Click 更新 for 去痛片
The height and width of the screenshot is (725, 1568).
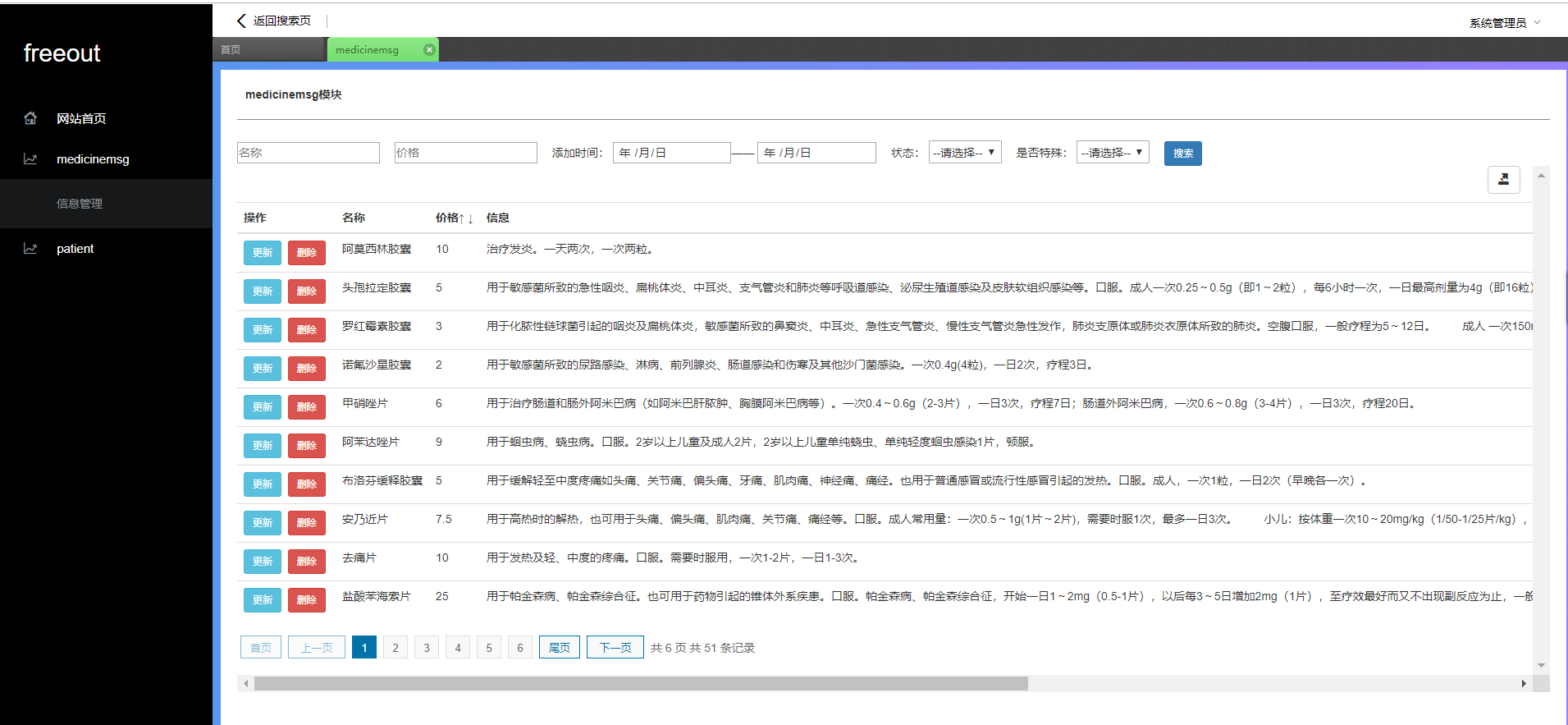pos(263,562)
